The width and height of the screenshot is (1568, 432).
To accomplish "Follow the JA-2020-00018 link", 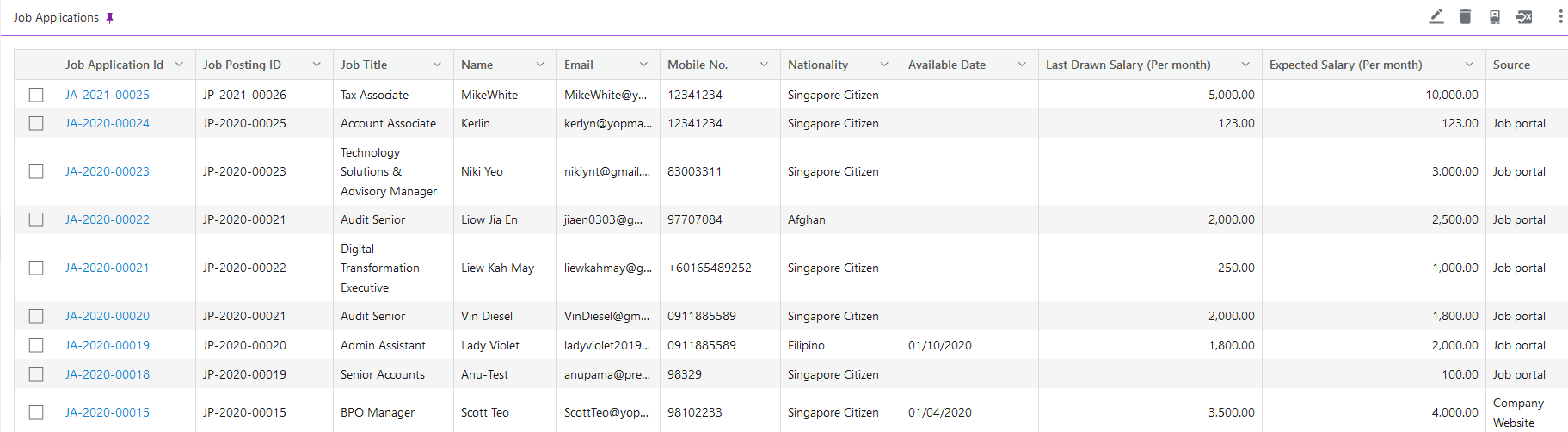I will [108, 374].
